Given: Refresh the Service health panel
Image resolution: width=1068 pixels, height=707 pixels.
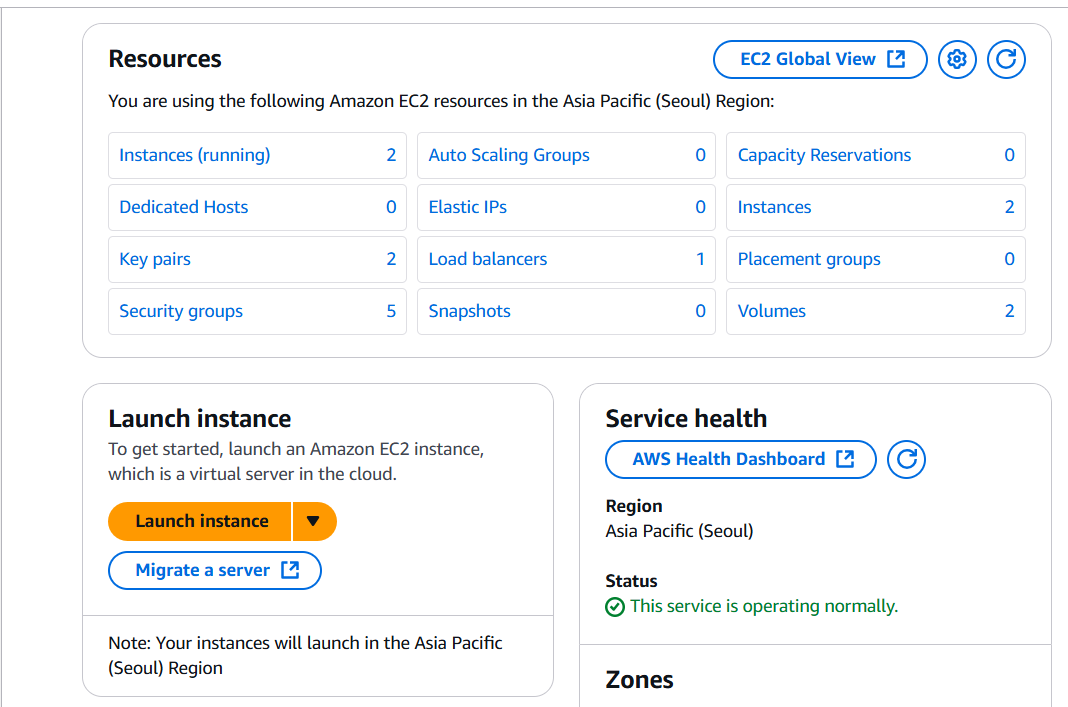Looking at the screenshot, I should click(907, 460).
